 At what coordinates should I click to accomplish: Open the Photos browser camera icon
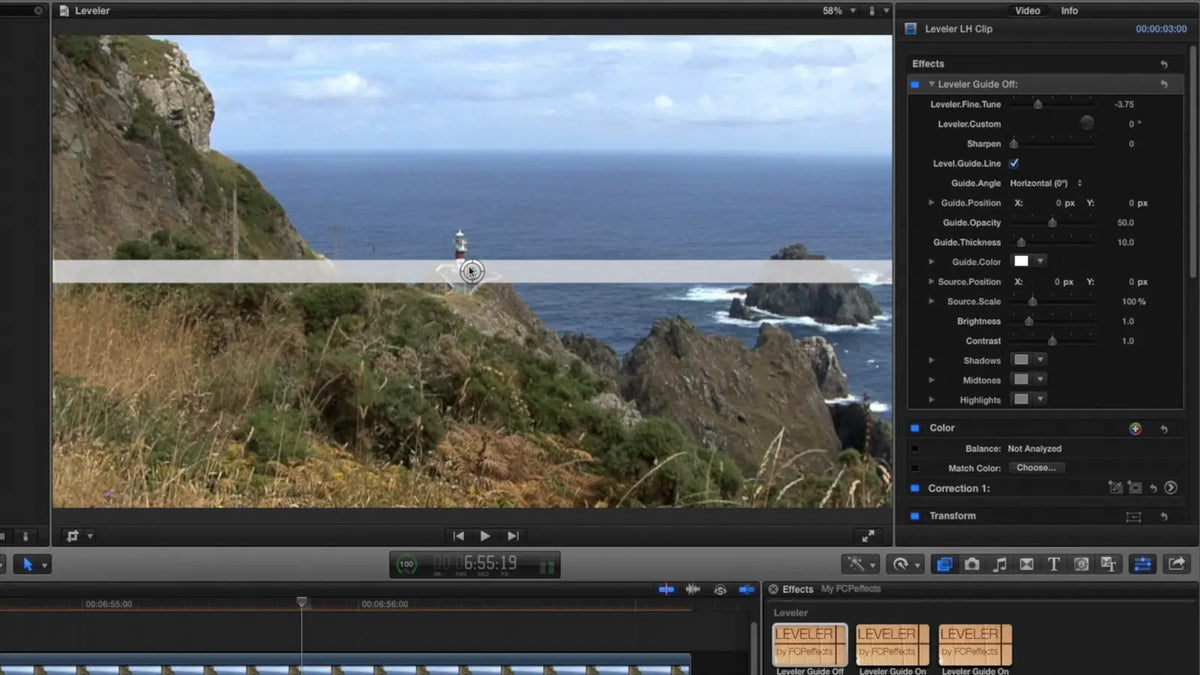(x=972, y=564)
